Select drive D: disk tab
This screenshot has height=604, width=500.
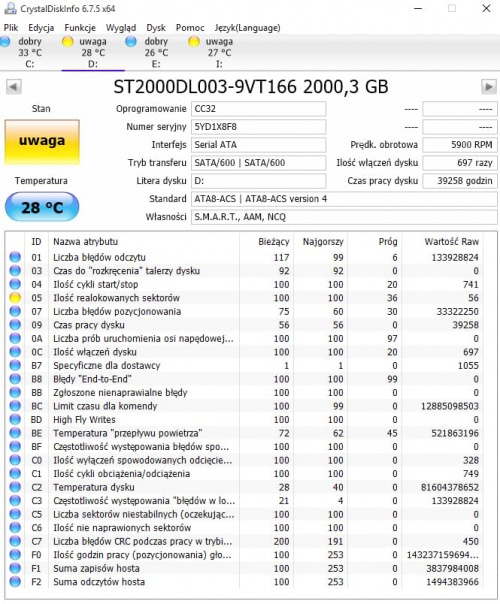[92, 53]
